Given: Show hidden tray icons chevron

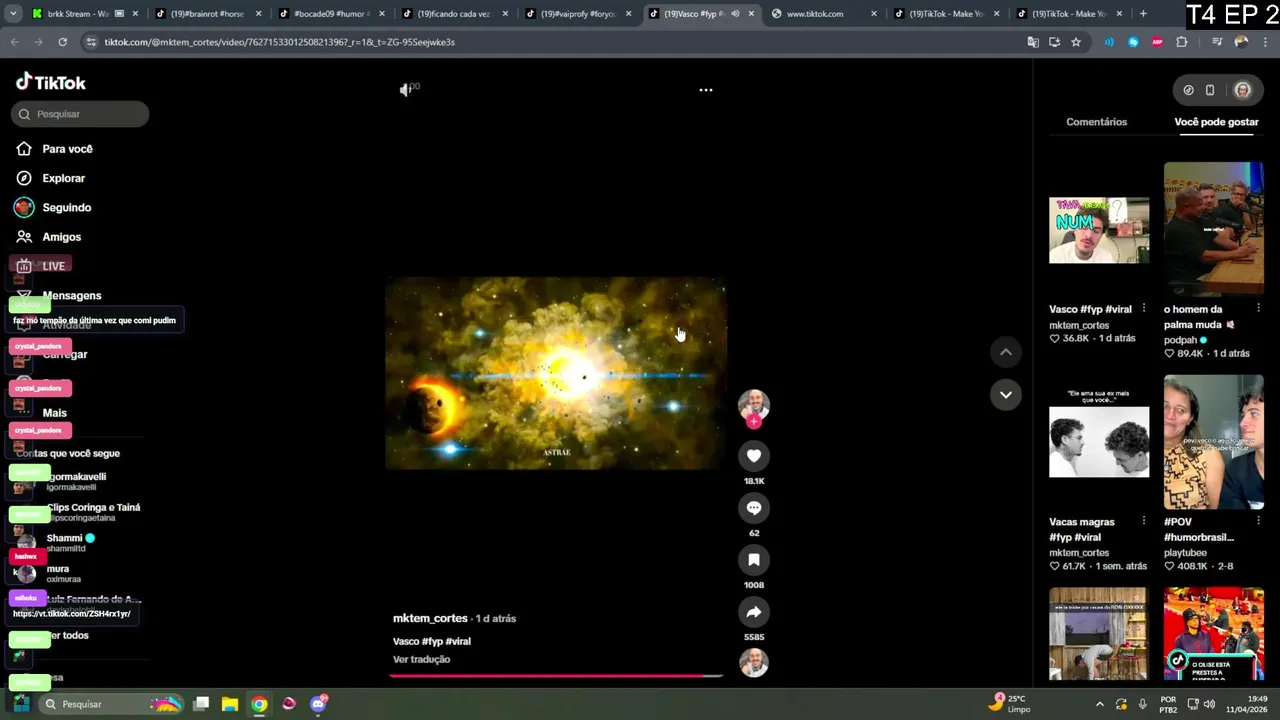Looking at the screenshot, I should (1100, 704).
